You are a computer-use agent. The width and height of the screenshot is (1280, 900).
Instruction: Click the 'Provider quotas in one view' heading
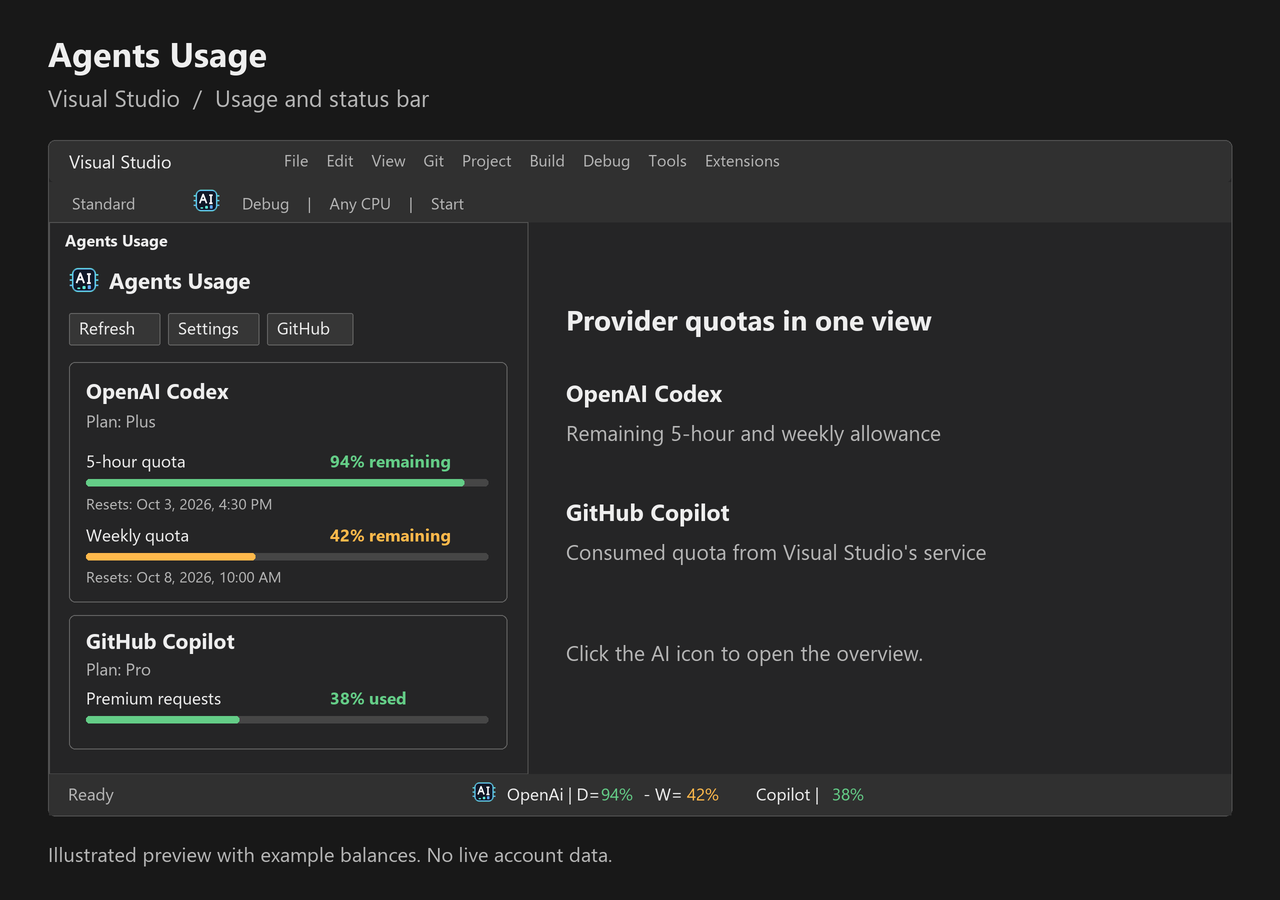coord(749,321)
